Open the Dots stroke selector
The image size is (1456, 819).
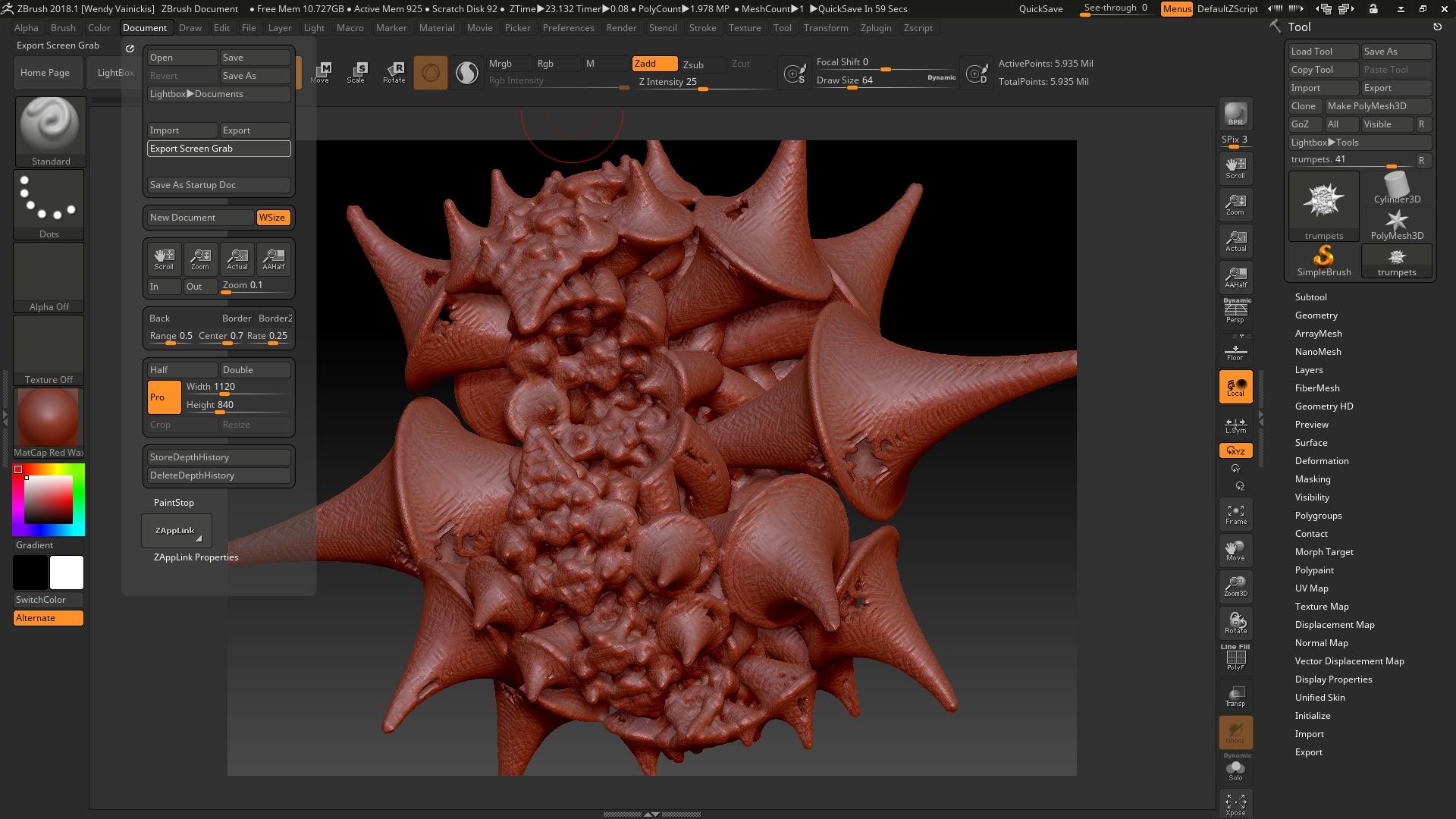49,204
